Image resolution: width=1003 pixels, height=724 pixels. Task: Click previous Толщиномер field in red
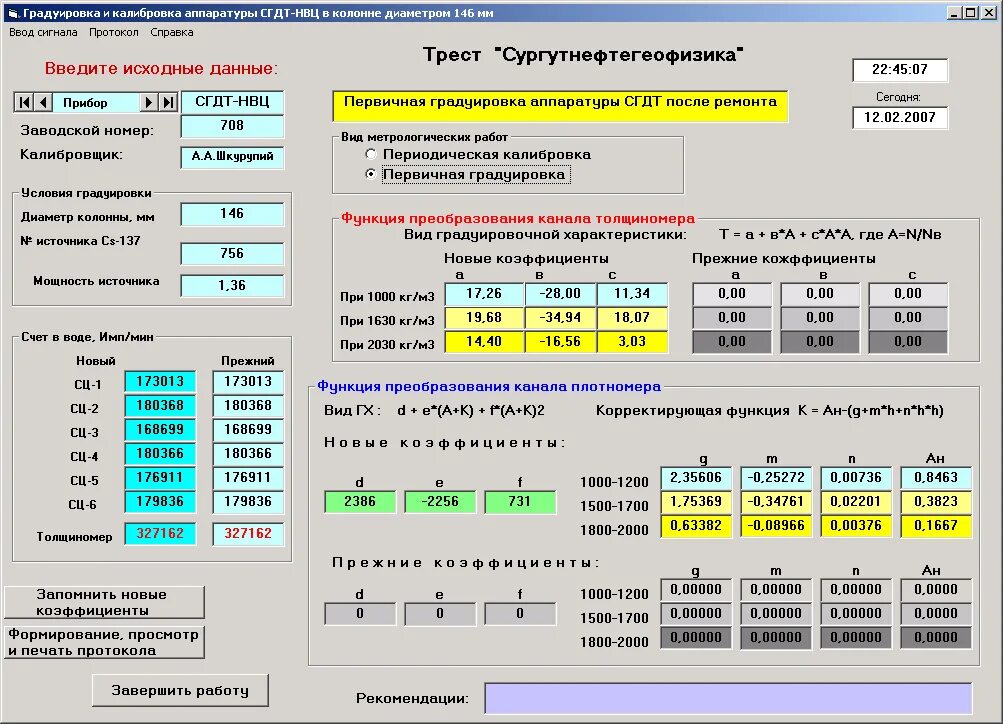point(248,534)
